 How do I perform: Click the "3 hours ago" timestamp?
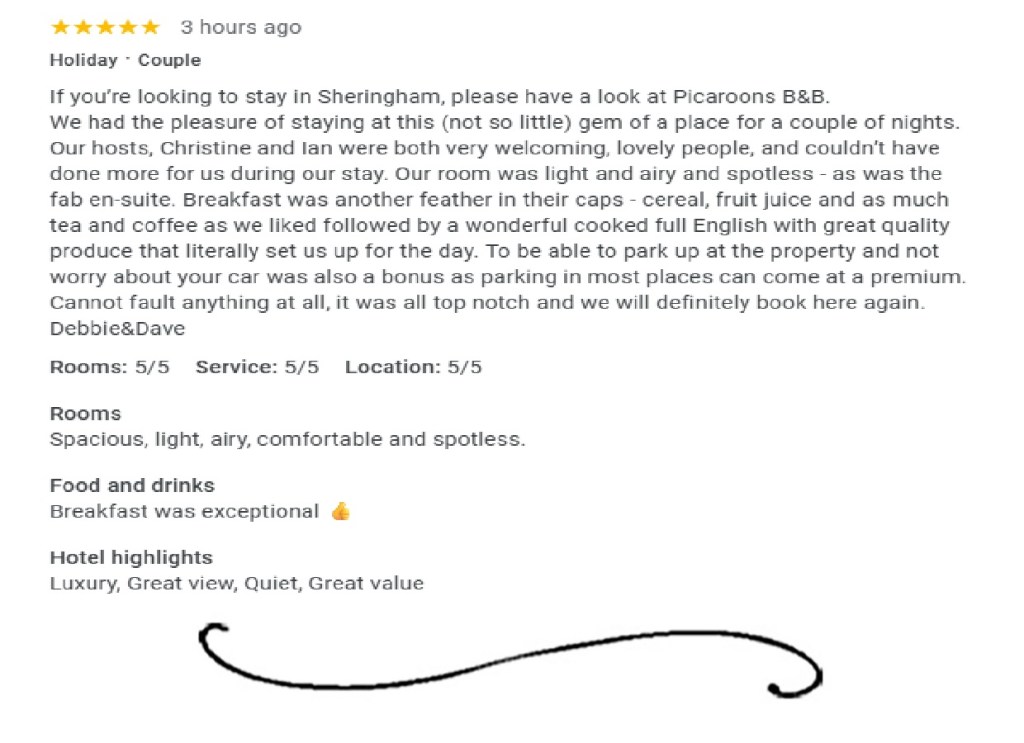(x=240, y=27)
